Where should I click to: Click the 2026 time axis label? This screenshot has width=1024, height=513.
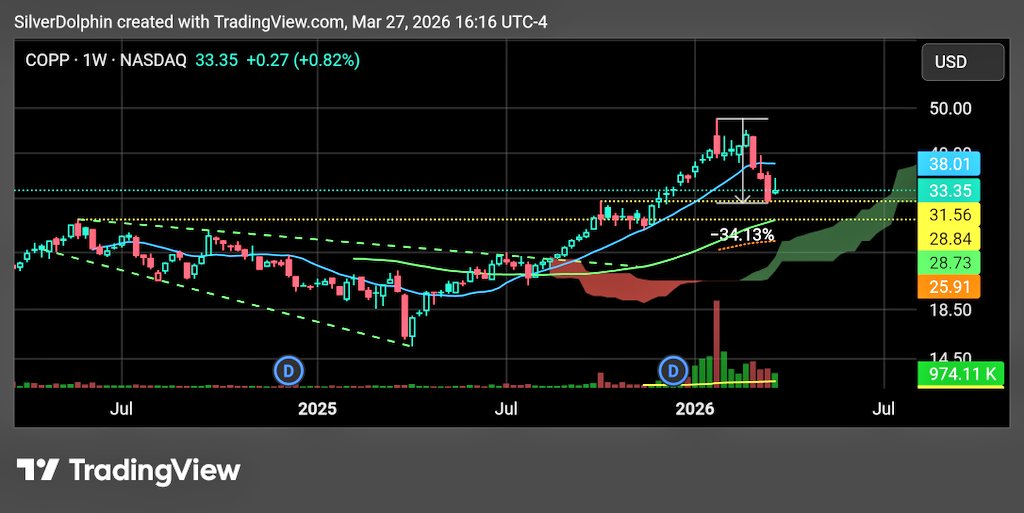tap(695, 409)
